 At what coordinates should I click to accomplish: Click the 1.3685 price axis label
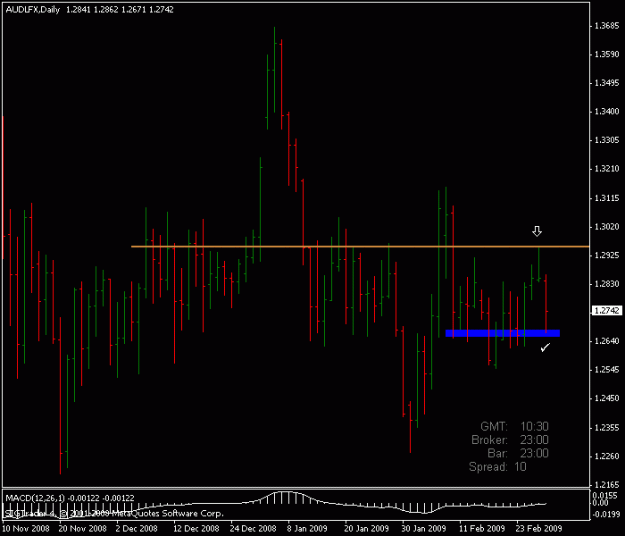(x=607, y=26)
